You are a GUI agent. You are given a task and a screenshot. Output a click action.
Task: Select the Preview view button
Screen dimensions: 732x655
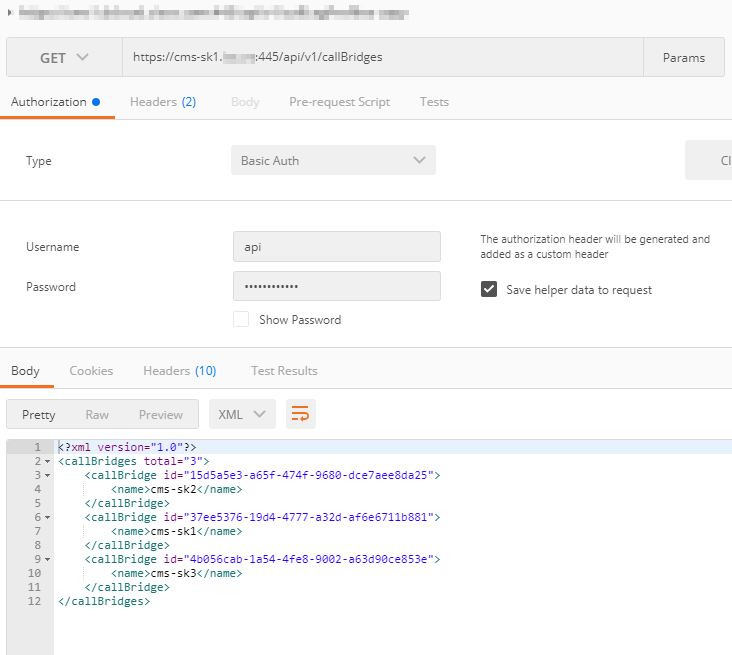pos(161,415)
